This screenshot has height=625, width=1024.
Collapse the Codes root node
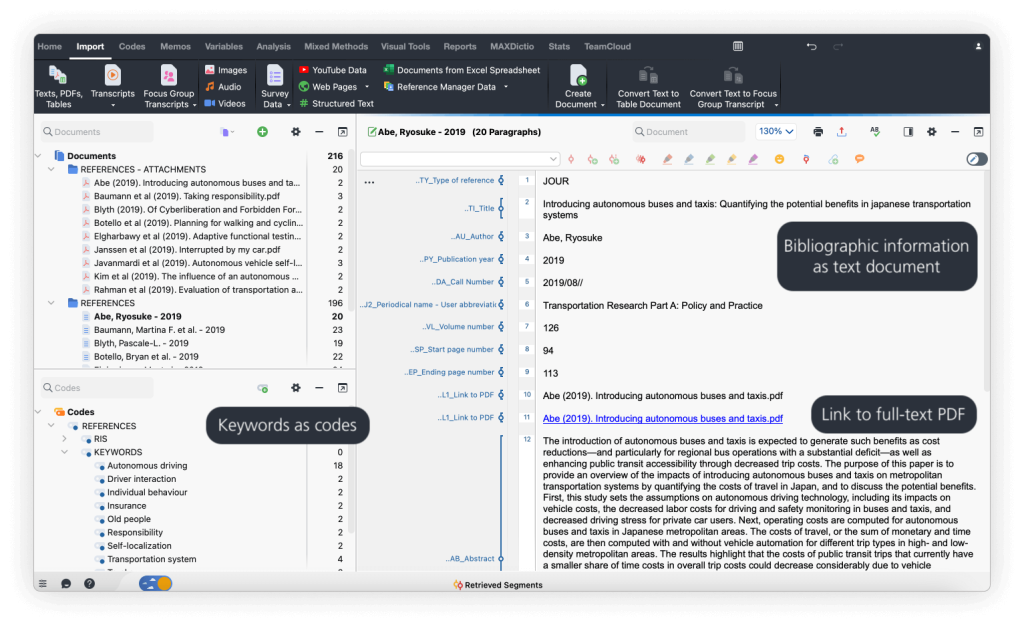pyautogui.click(x=38, y=412)
